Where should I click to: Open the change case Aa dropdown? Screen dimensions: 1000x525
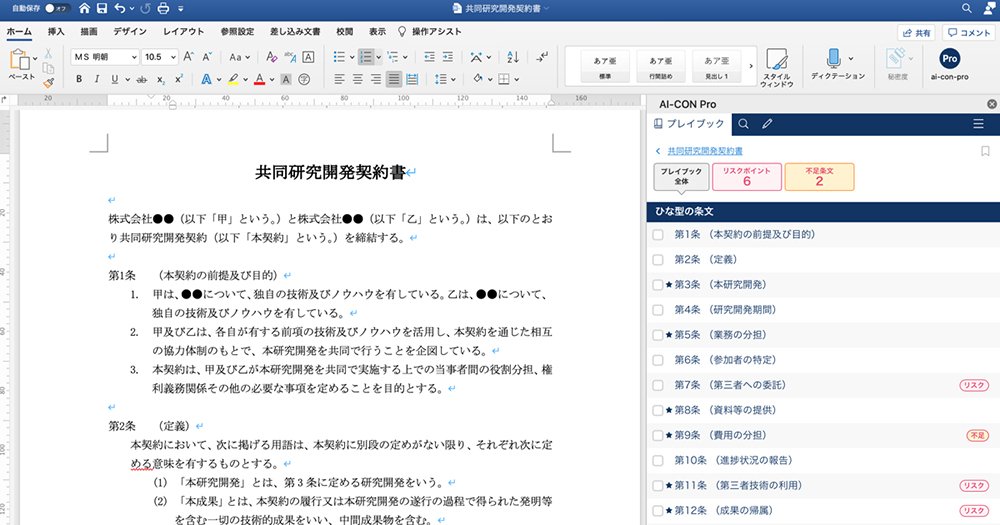(x=240, y=57)
